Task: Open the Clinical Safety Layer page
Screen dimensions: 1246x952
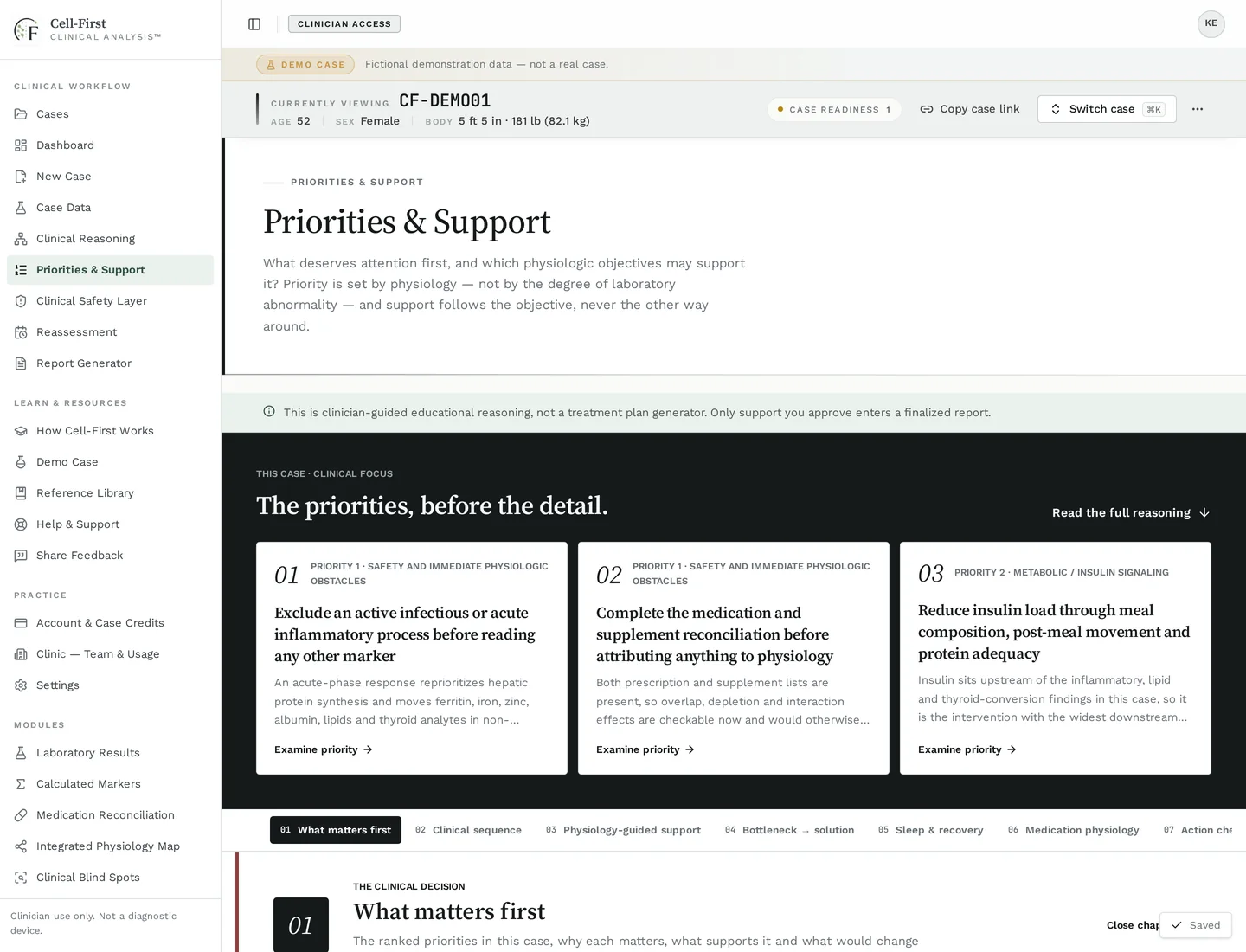Action: pyautogui.click(x=110, y=301)
